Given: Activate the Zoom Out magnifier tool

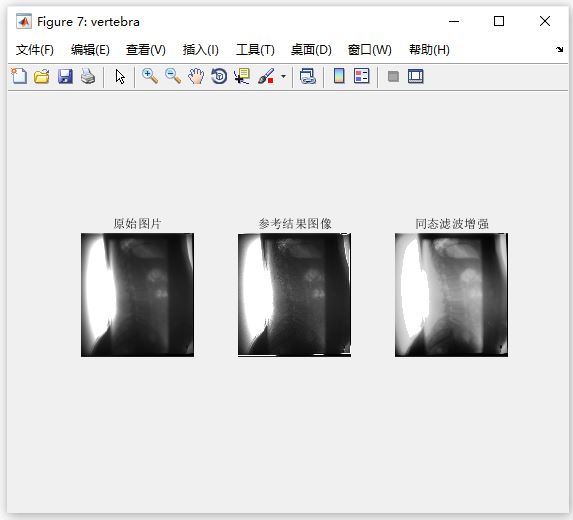Looking at the screenshot, I should click(x=173, y=76).
